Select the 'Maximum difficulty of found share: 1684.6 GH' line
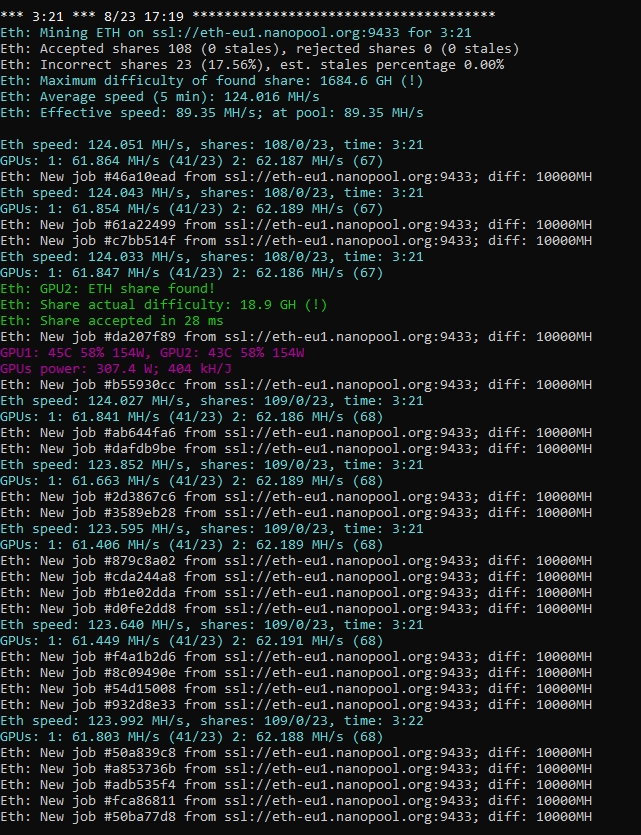This screenshot has height=835, width=641. point(212,80)
